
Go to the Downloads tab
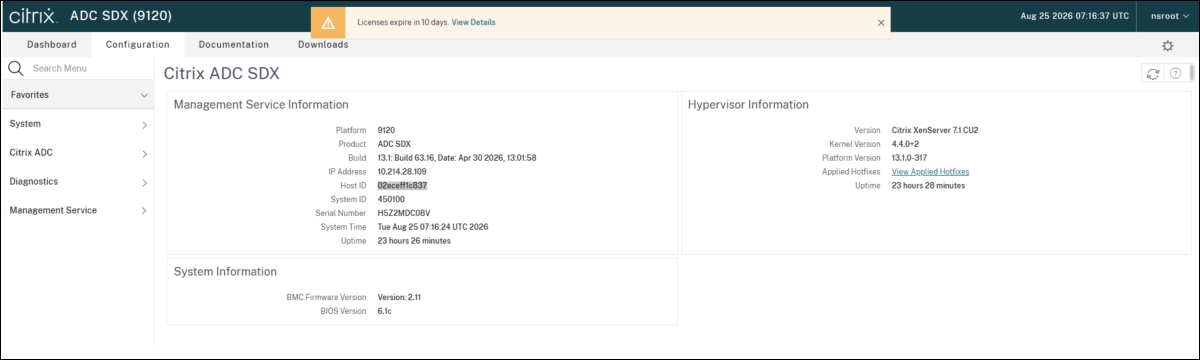tap(323, 44)
